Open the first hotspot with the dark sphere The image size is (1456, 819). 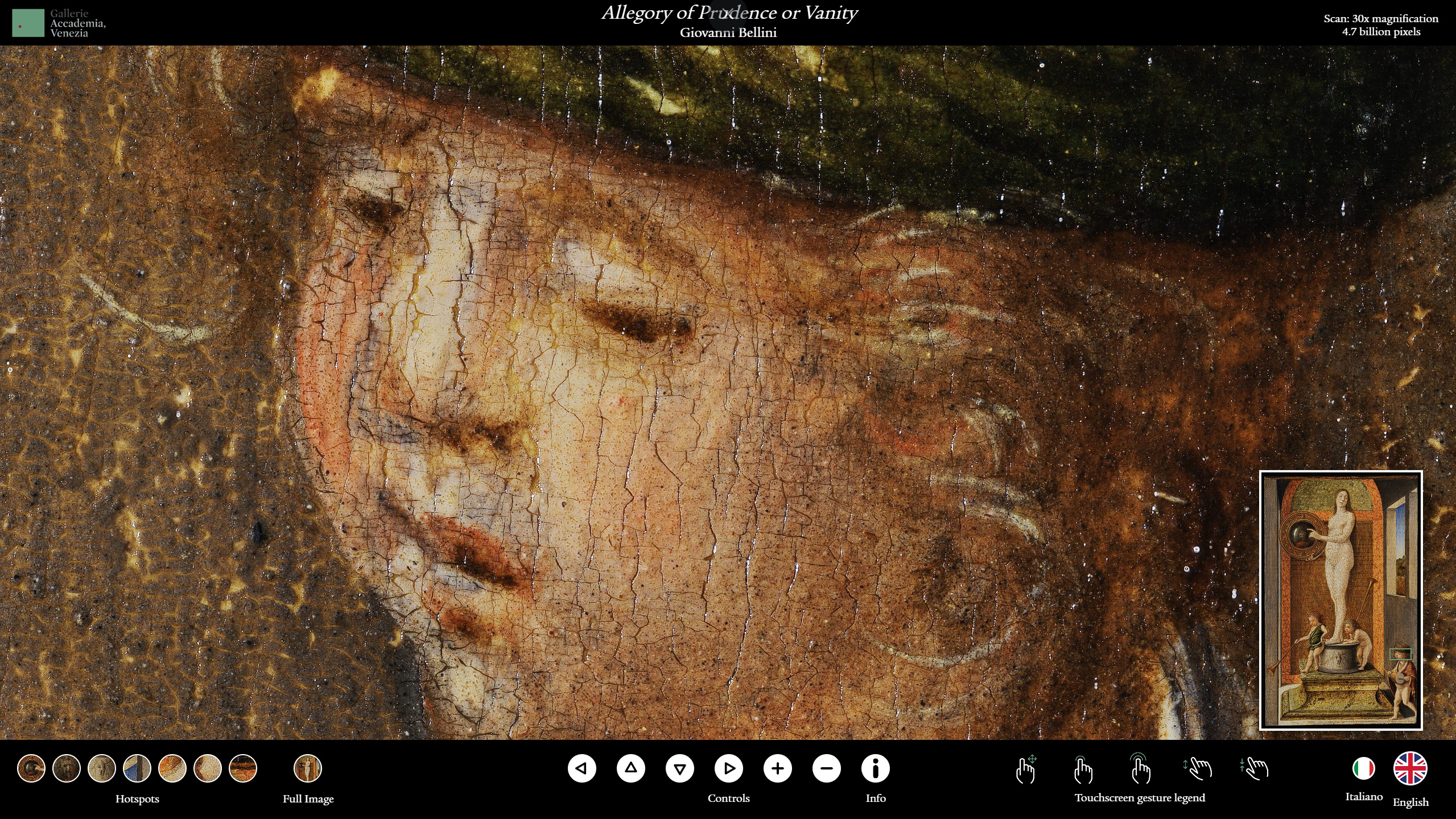click(31, 768)
